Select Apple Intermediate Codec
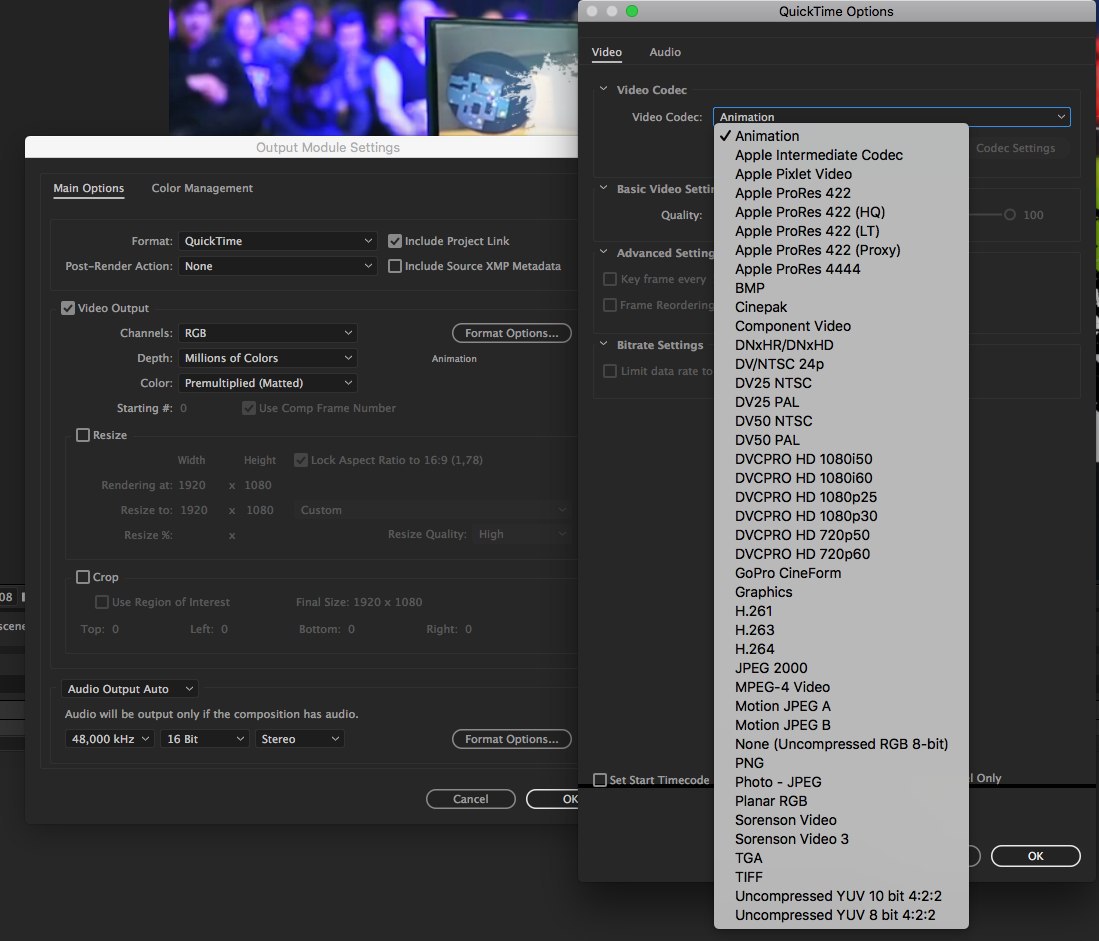This screenshot has height=941, width=1099. [x=819, y=155]
